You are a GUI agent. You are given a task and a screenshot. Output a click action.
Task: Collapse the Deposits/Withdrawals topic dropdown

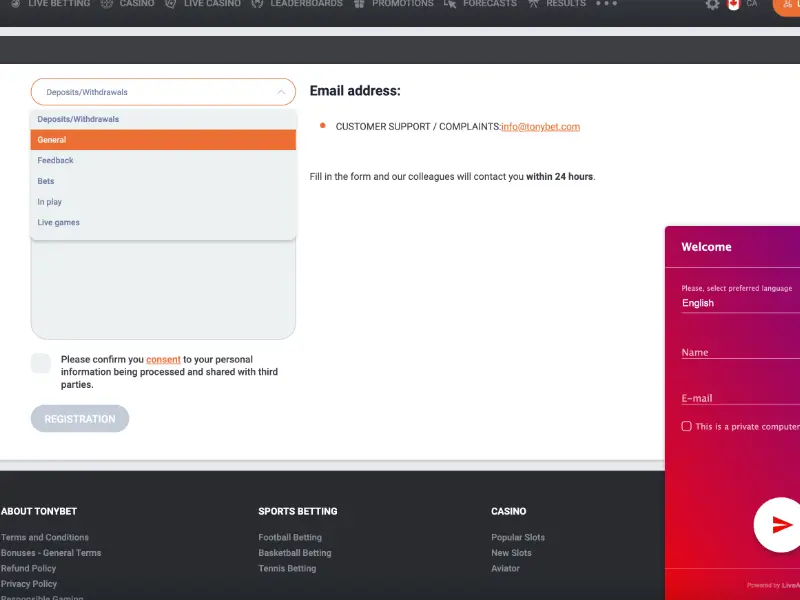click(x=163, y=92)
